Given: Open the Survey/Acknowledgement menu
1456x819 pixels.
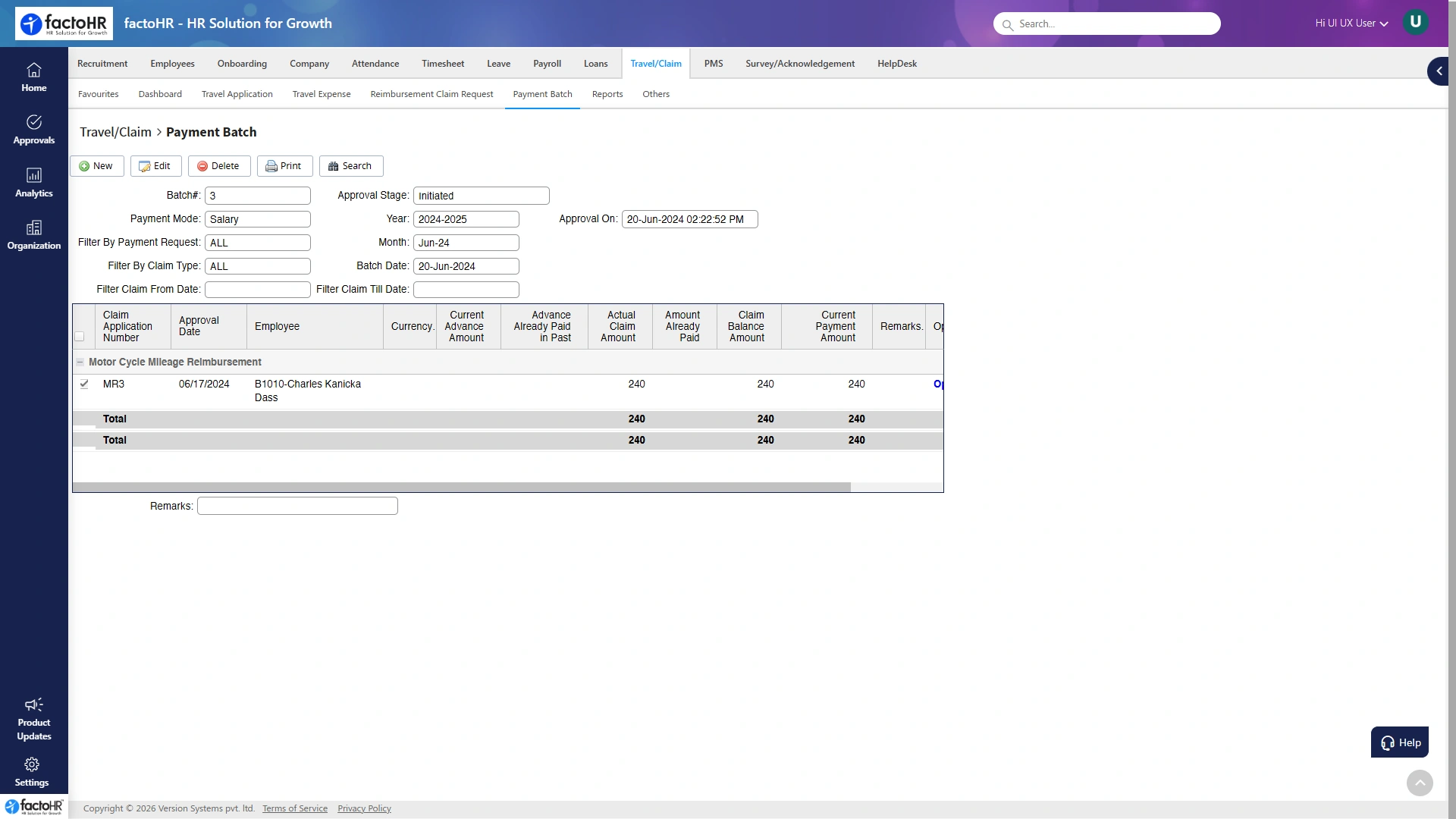Looking at the screenshot, I should [x=800, y=64].
